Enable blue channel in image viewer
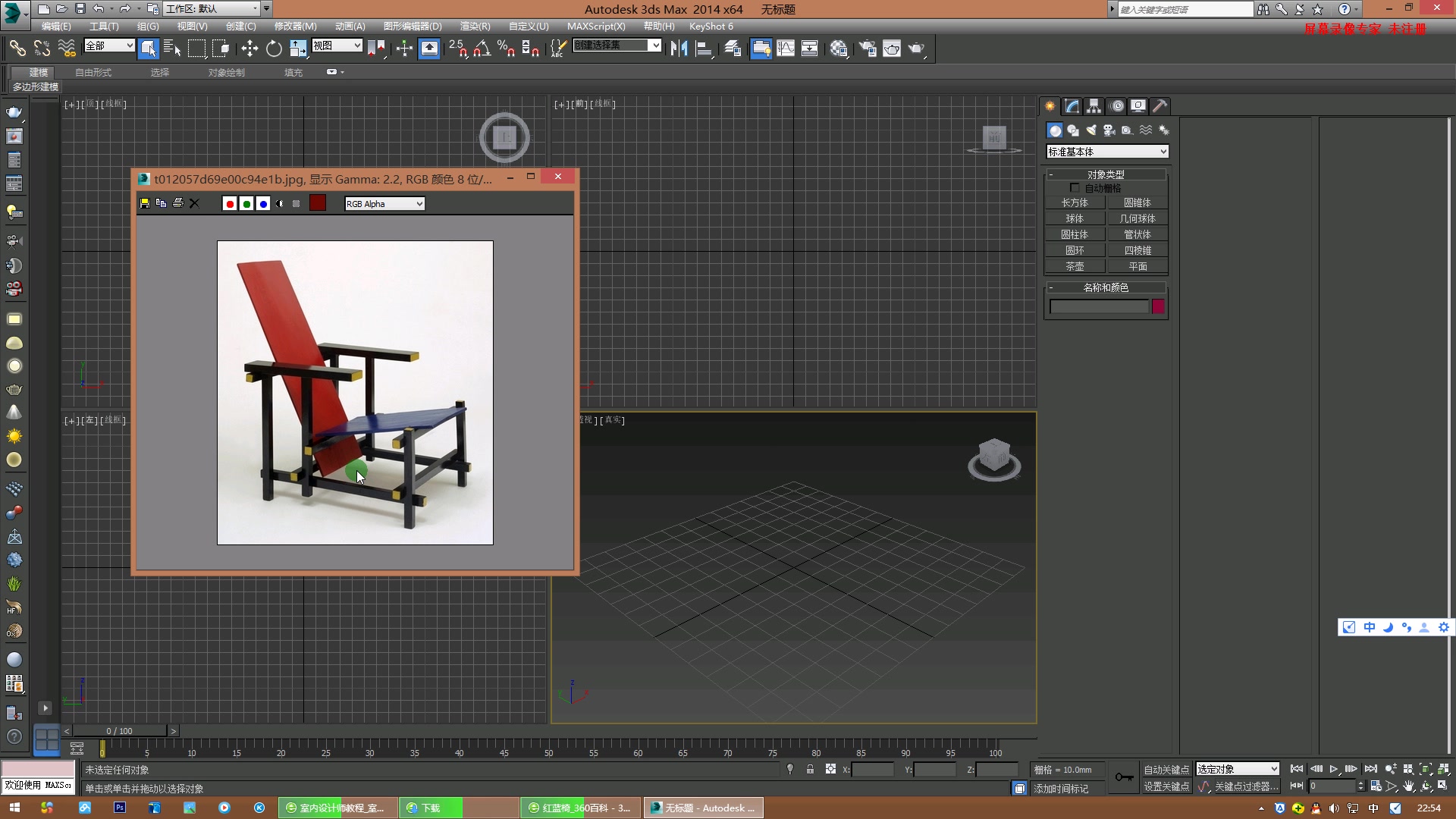1456x819 pixels. pos(263,204)
